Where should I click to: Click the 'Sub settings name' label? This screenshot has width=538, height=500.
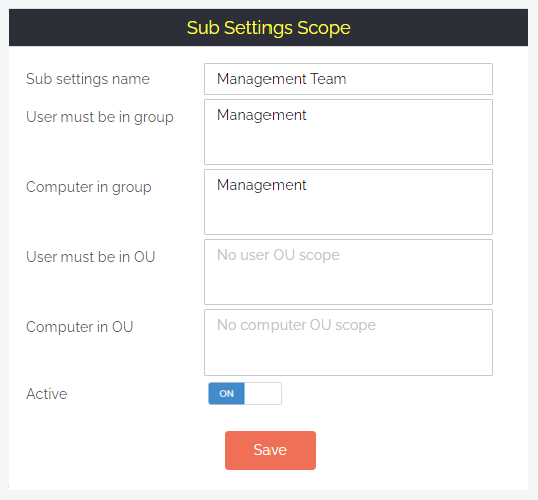[88, 79]
